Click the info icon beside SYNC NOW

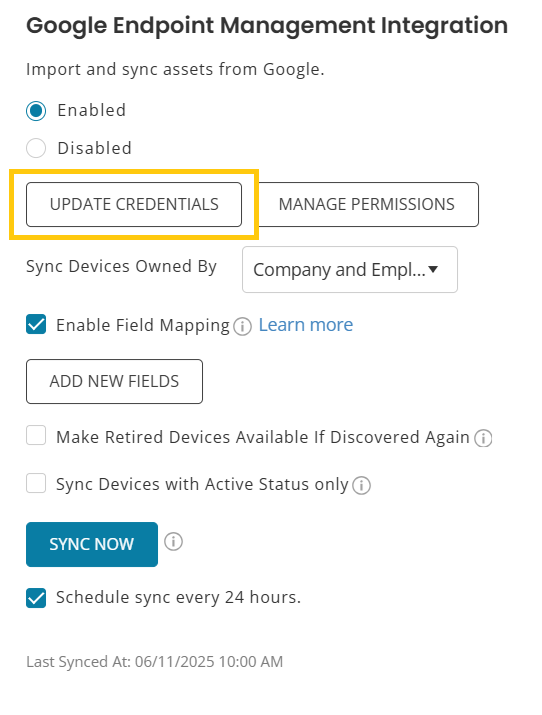tap(173, 542)
